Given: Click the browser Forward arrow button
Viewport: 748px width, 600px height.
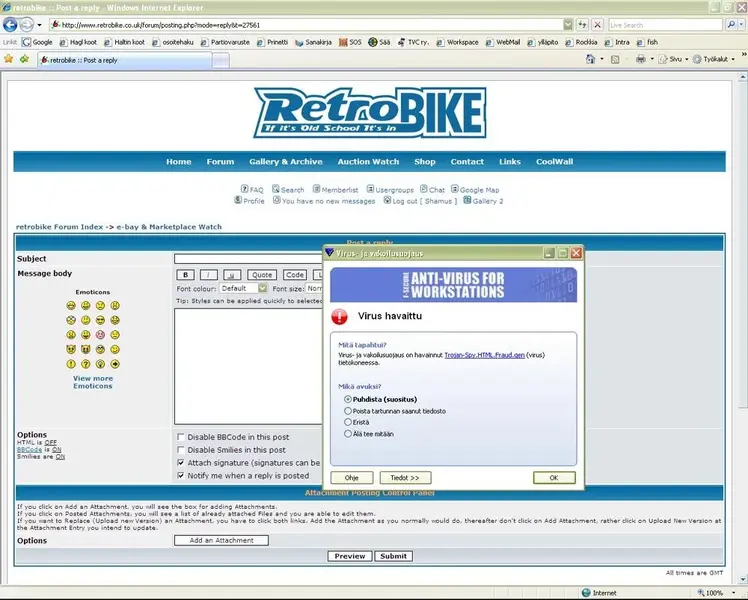Looking at the screenshot, I should 26,24.
